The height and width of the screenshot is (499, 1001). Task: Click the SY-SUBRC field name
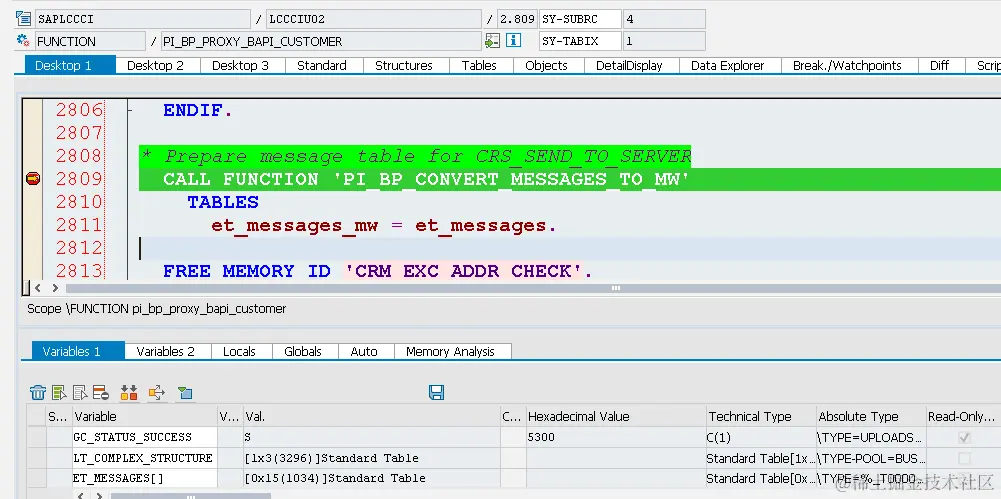tap(580, 19)
